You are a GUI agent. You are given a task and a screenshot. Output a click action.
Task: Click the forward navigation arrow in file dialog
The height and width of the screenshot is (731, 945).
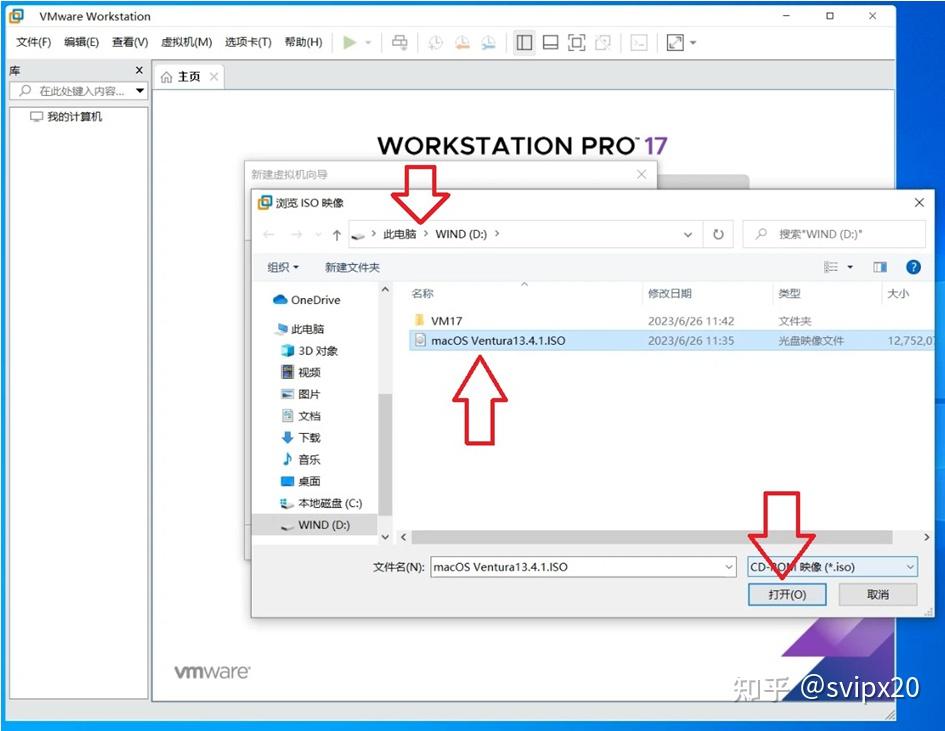coord(296,234)
